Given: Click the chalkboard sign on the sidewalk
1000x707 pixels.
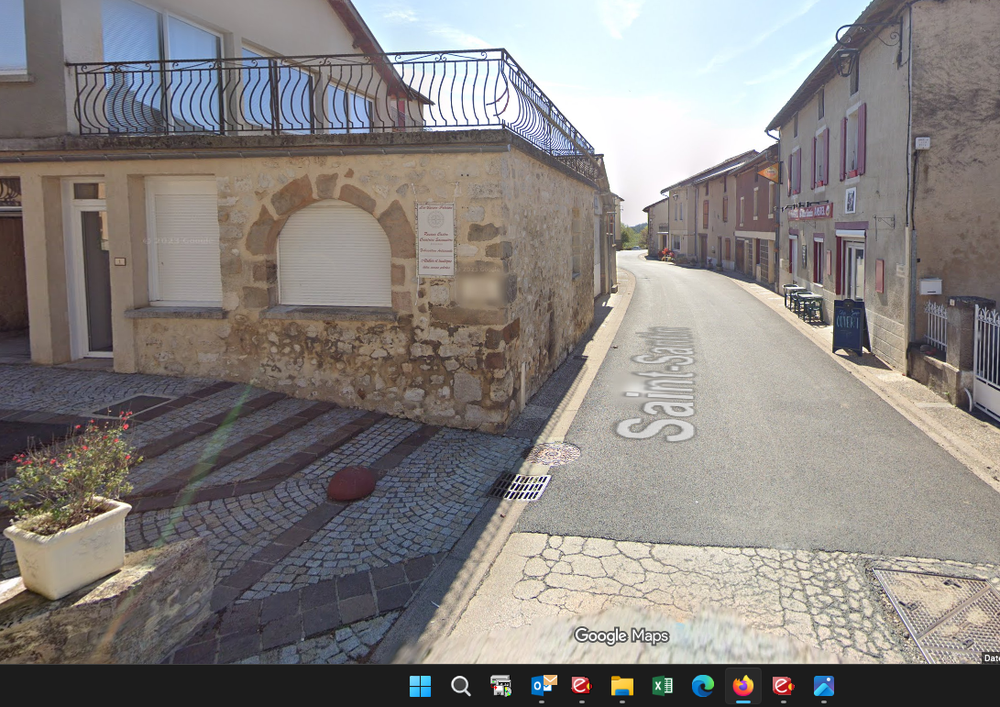Looking at the screenshot, I should [x=850, y=326].
